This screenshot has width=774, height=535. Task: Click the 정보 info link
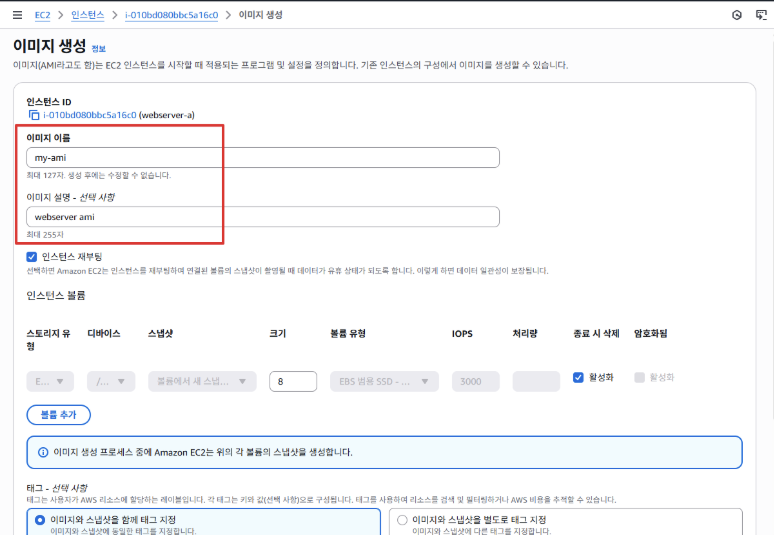[99, 48]
